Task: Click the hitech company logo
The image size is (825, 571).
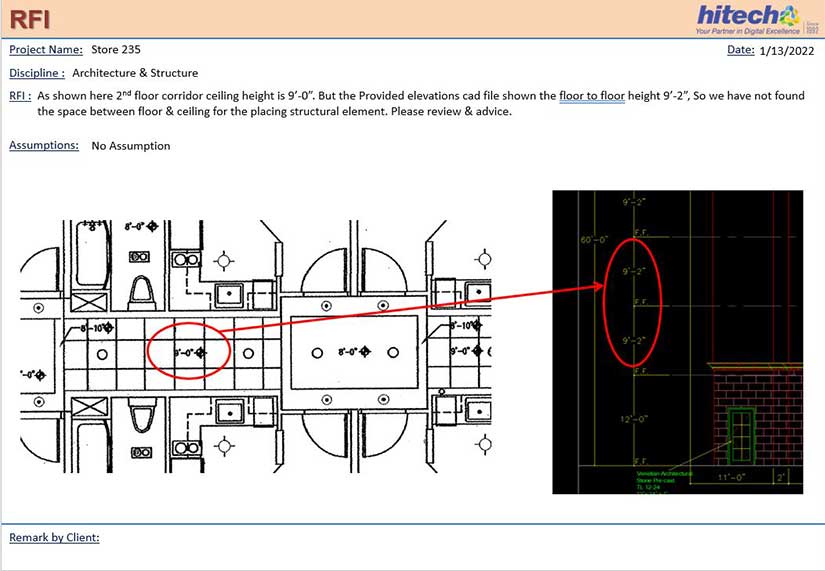Action: tap(757, 19)
